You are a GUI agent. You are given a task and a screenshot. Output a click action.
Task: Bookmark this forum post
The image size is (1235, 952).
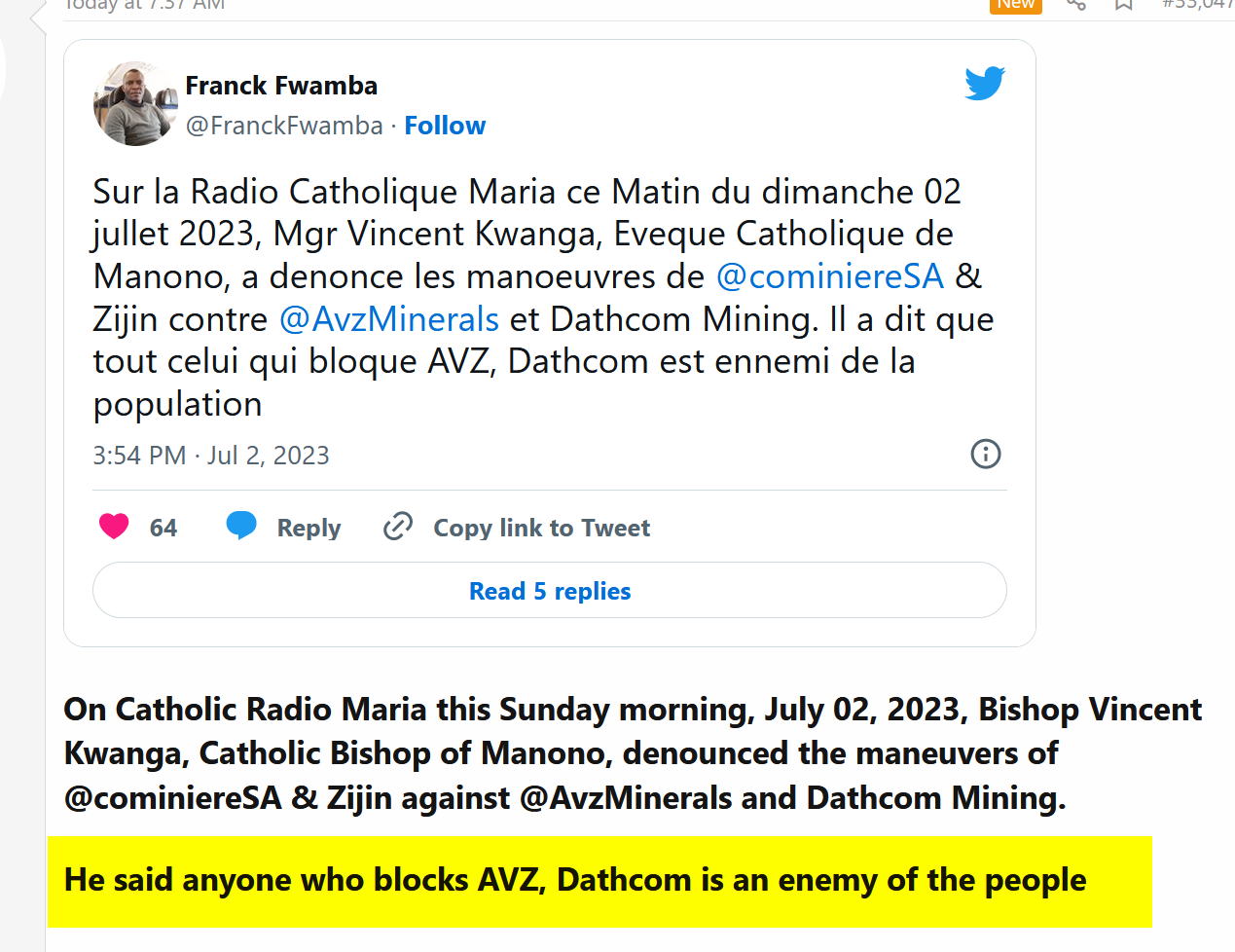[x=1124, y=5]
